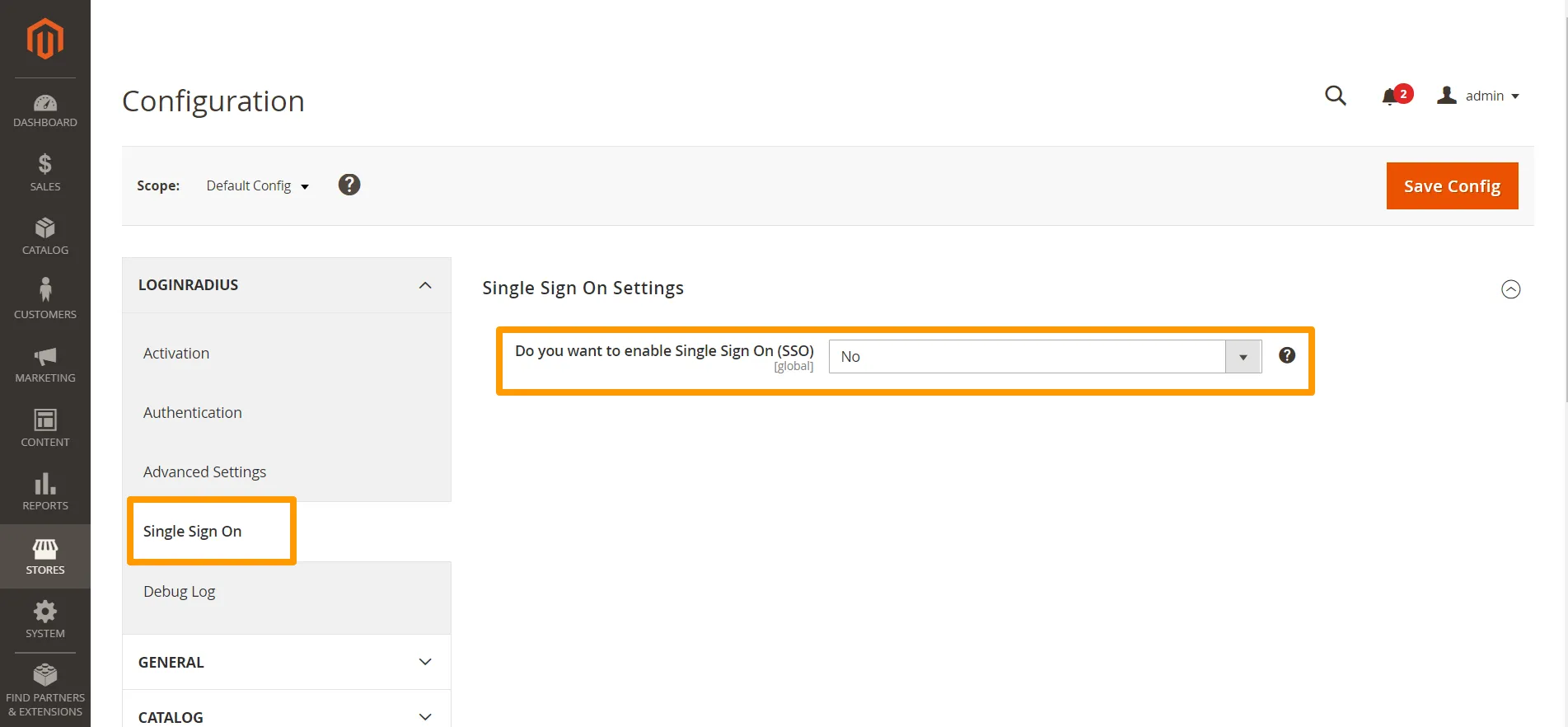
Task: Open the enable Single Sign On dropdown
Action: pyautogui.click(x=1044, y=357)
